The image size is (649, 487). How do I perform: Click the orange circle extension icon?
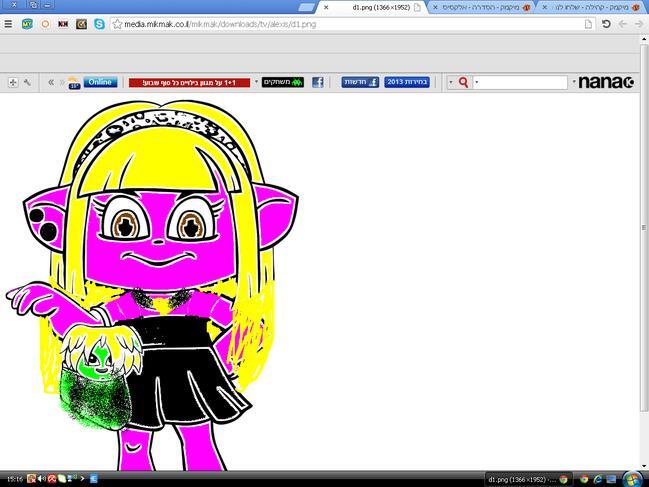point(45,24)
